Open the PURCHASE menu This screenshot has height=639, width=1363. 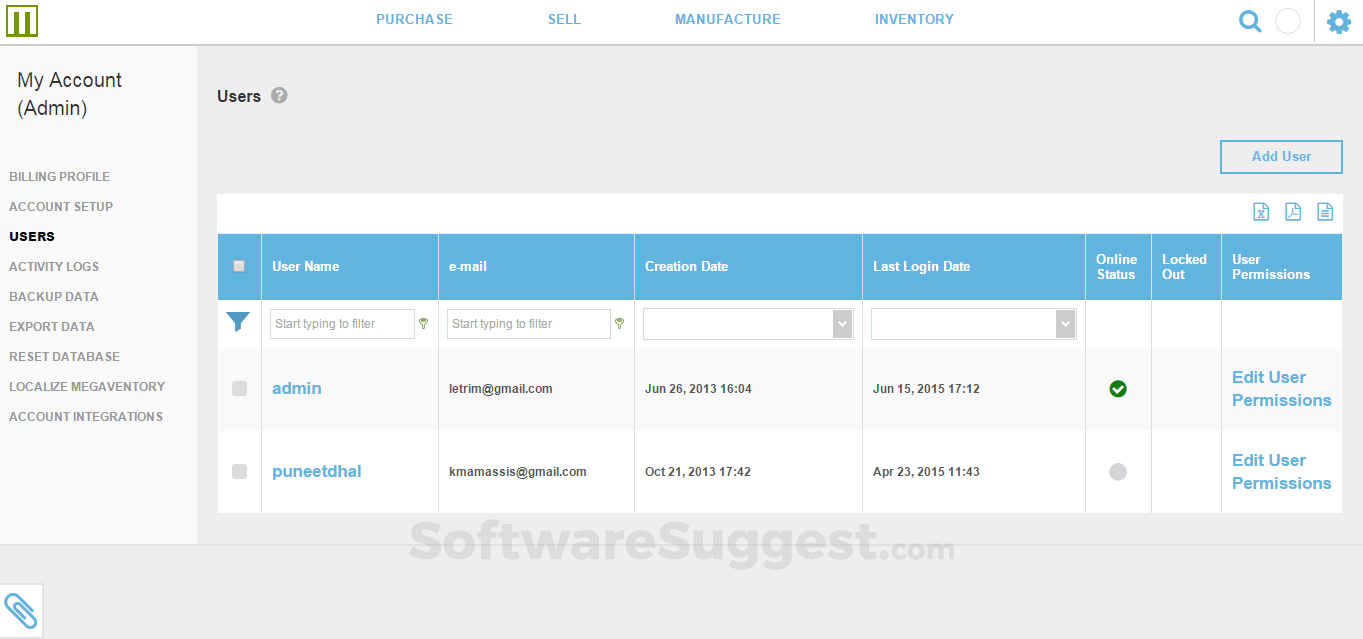414,19
